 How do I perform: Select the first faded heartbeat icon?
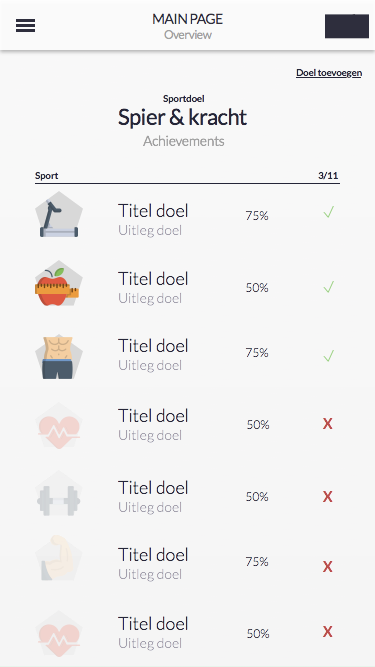click(59, 426)
